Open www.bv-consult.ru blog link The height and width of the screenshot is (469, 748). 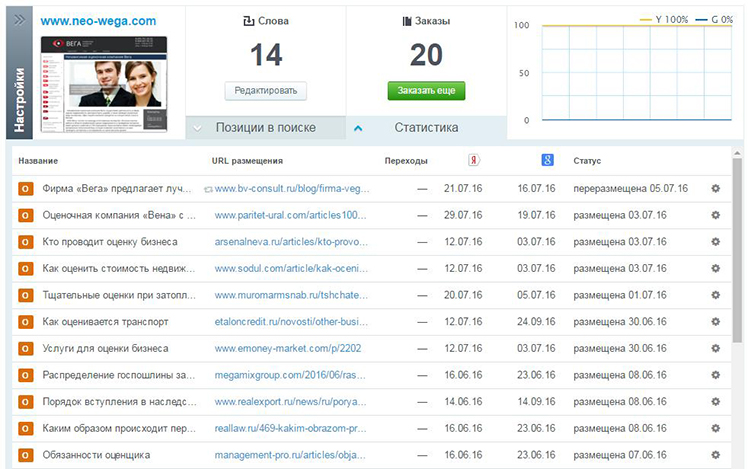[292, 188]
